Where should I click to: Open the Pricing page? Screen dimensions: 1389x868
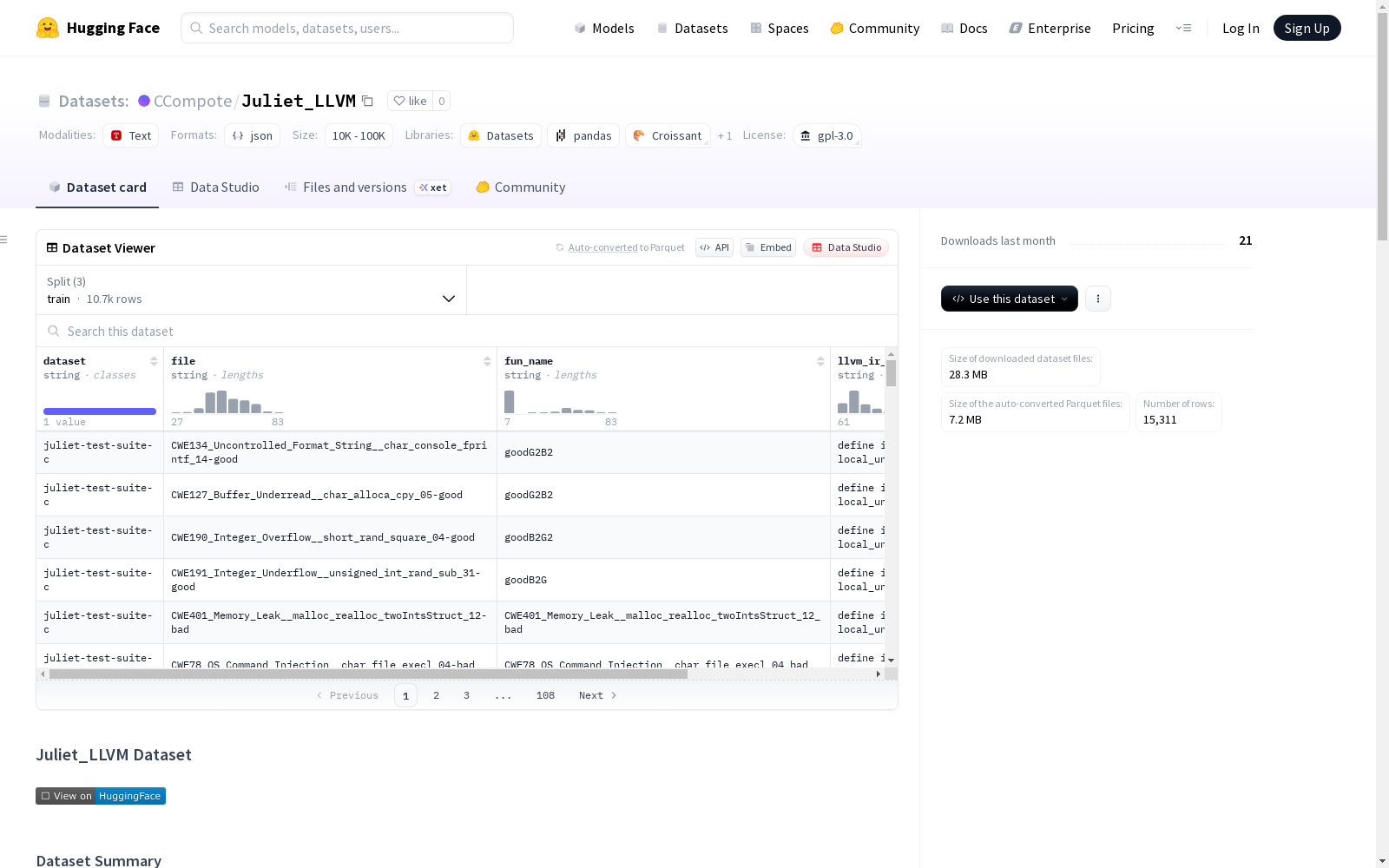tap(1133, 28)
